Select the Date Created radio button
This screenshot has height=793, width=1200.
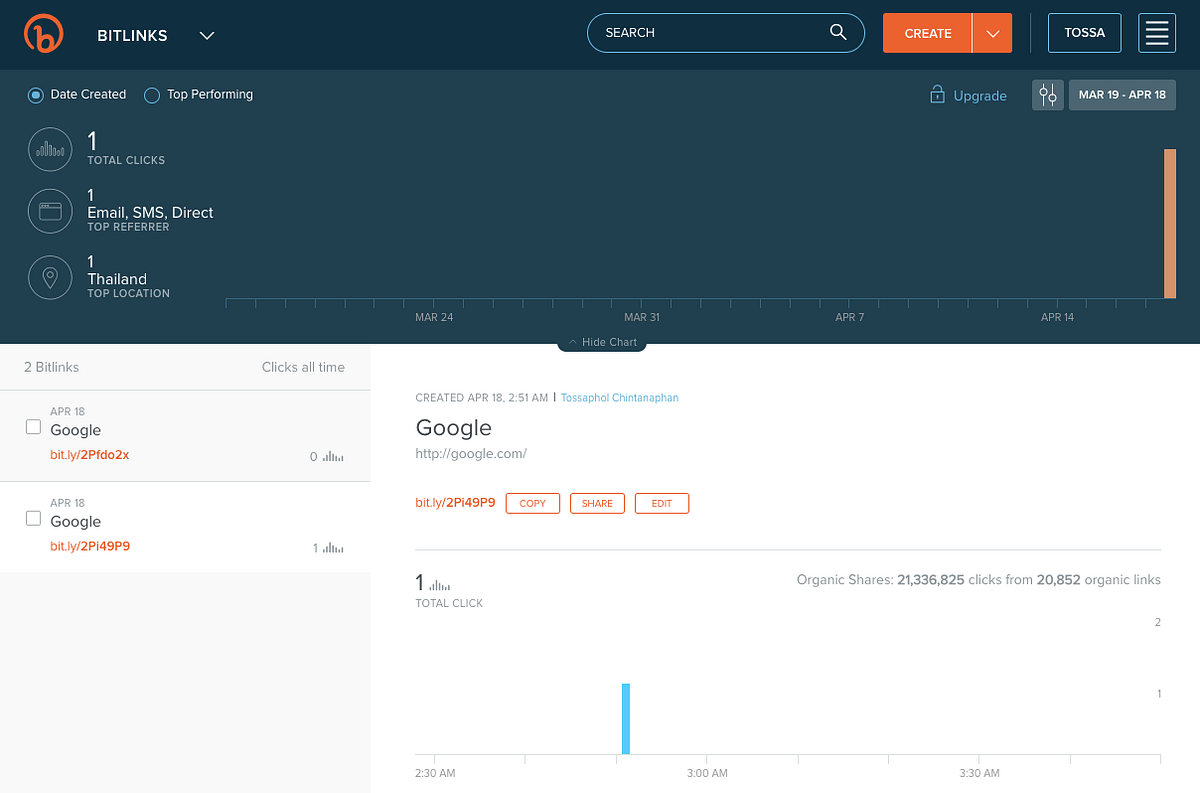36,95
